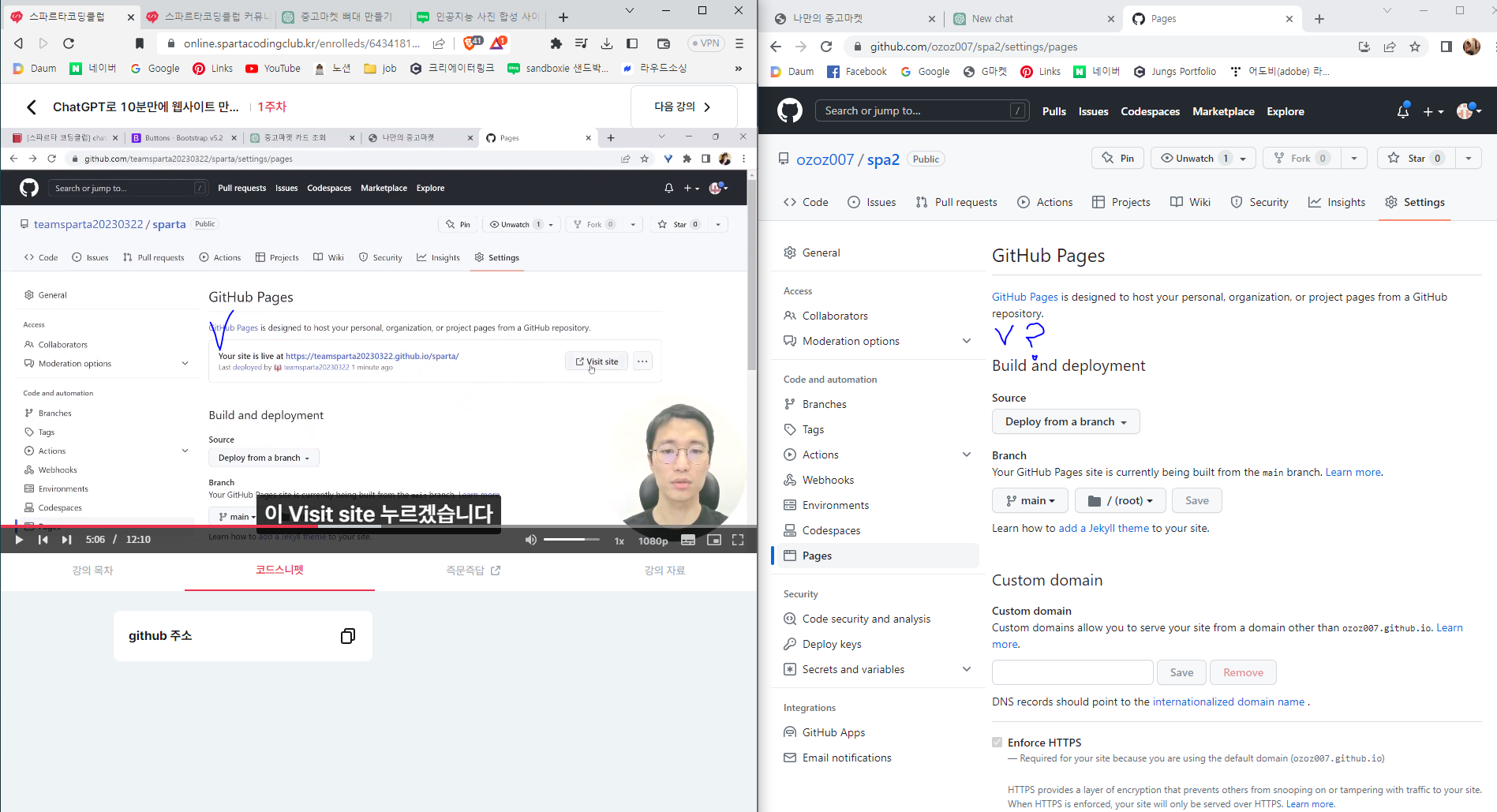
Task: Open Email notifications settings
Action: tap(878, 758)
